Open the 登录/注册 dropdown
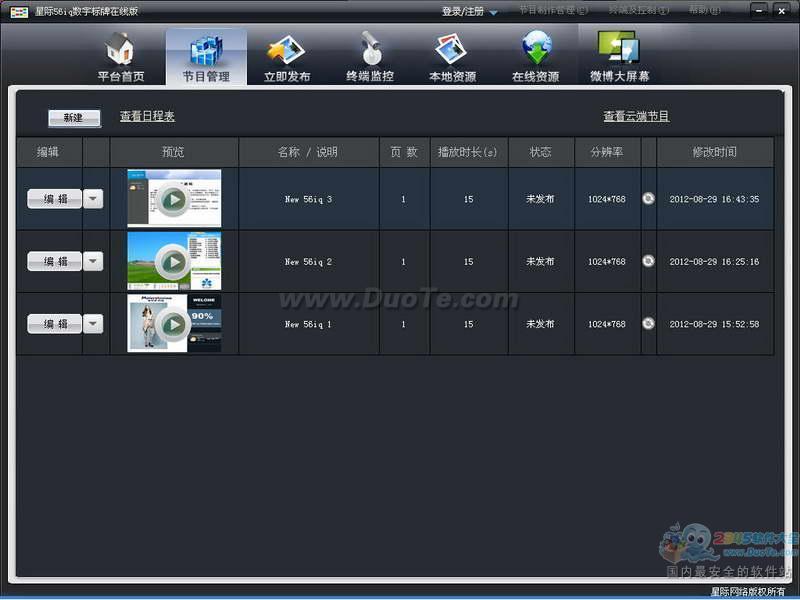The image size is (800, 600). click(470, 11)
